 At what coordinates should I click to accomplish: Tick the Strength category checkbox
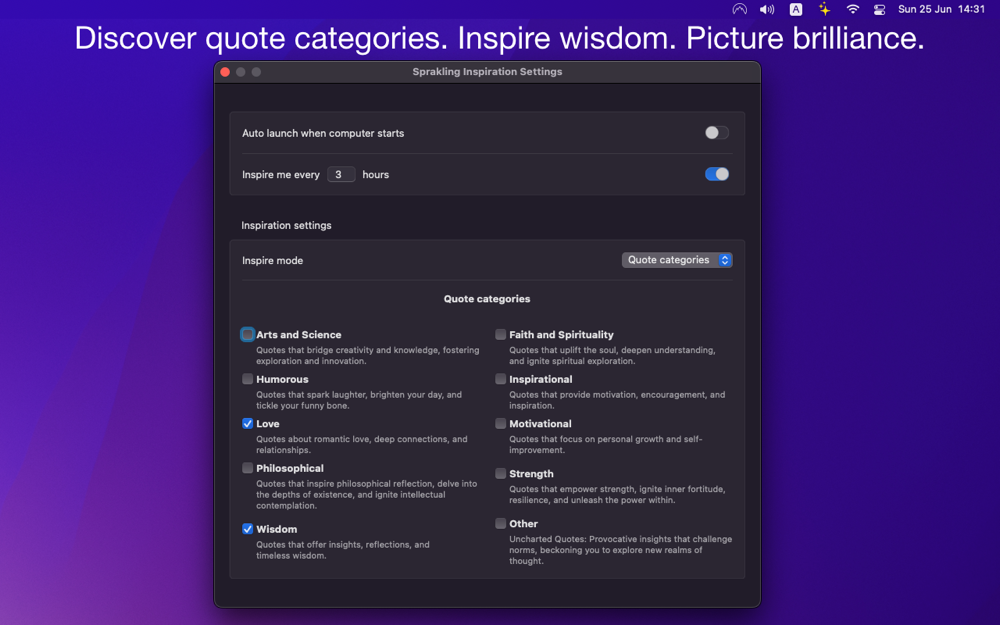click(501, 473)
